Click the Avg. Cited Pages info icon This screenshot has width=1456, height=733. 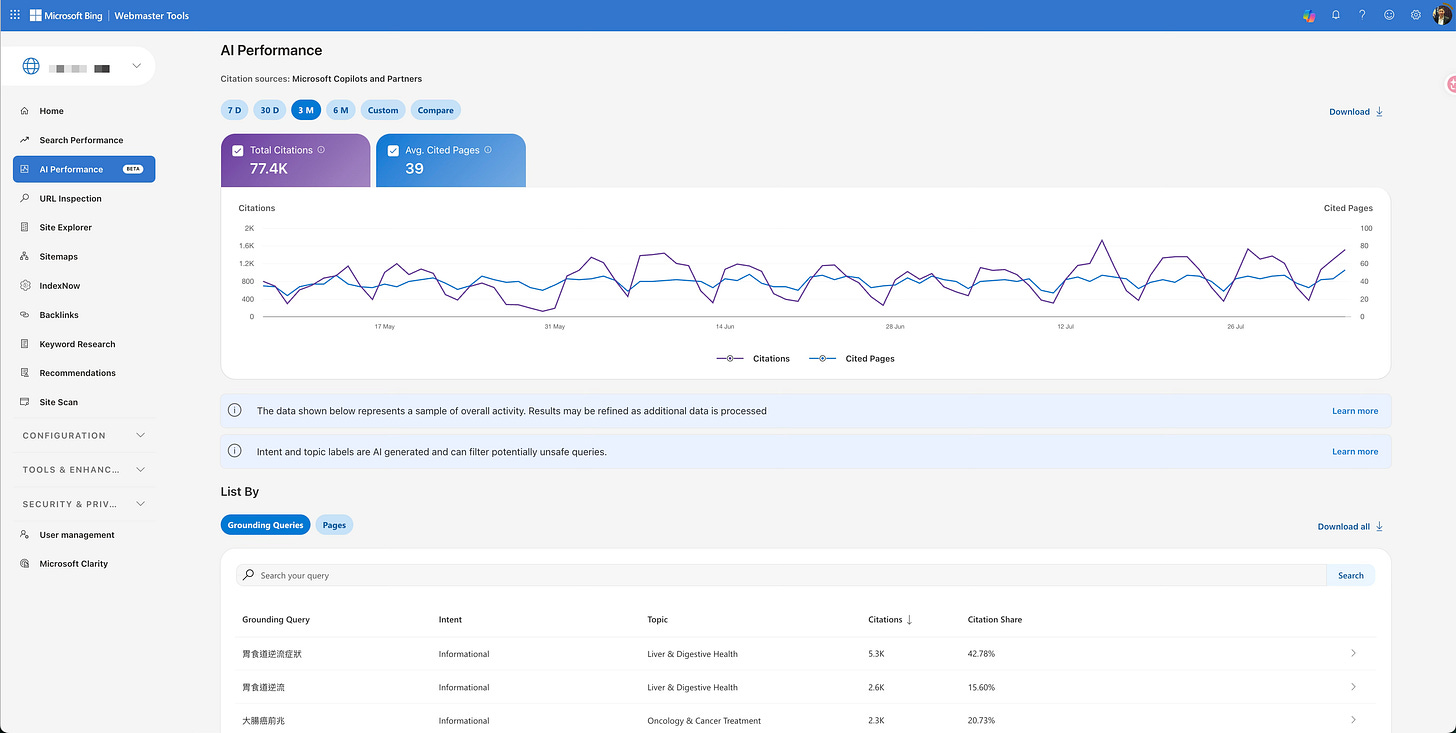coord(488,149)
